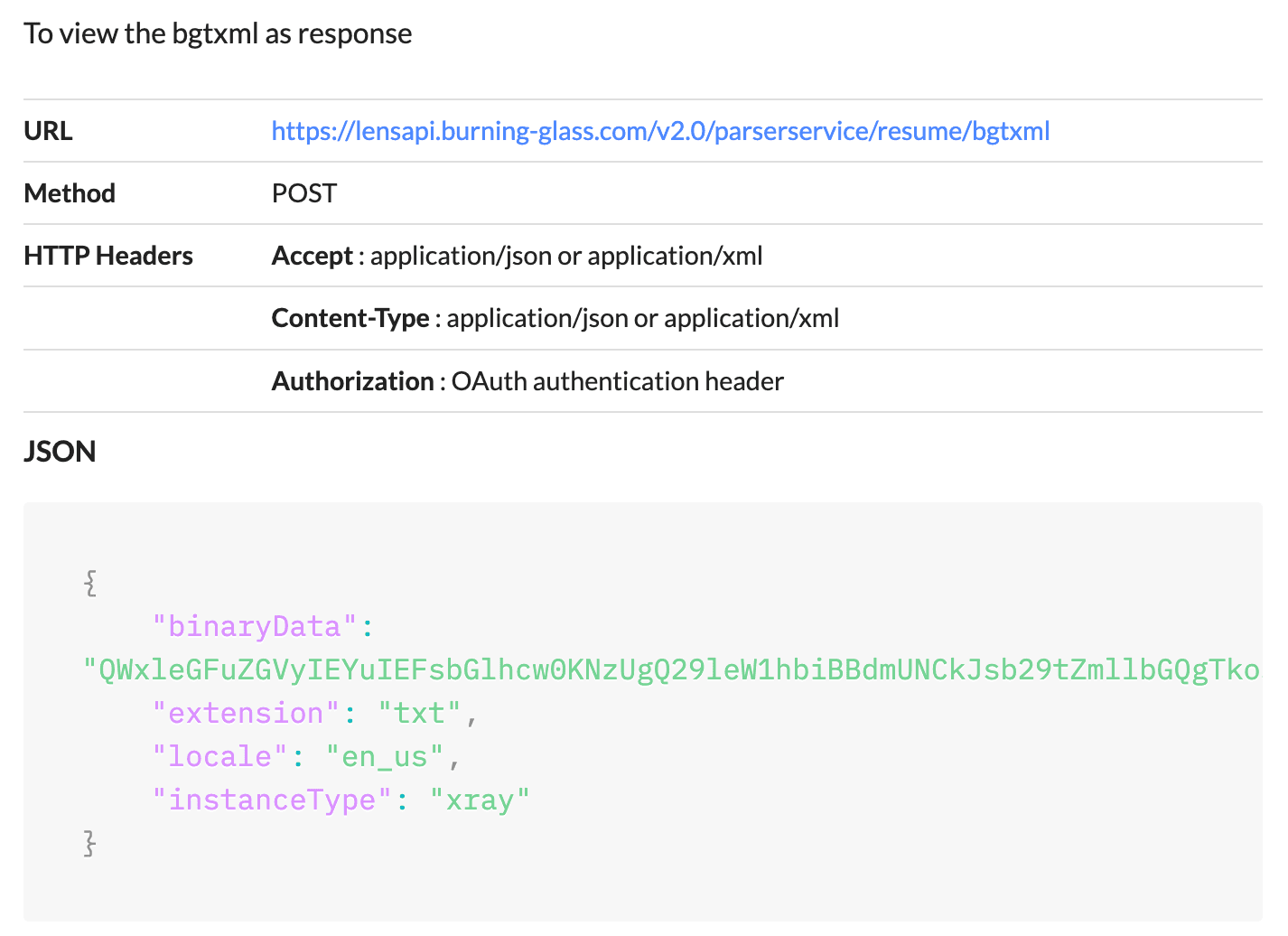Click the "locale" key in JSON
Image resolution: width=1288 pixels, height=936 pixels.
[x=220, y=756]
